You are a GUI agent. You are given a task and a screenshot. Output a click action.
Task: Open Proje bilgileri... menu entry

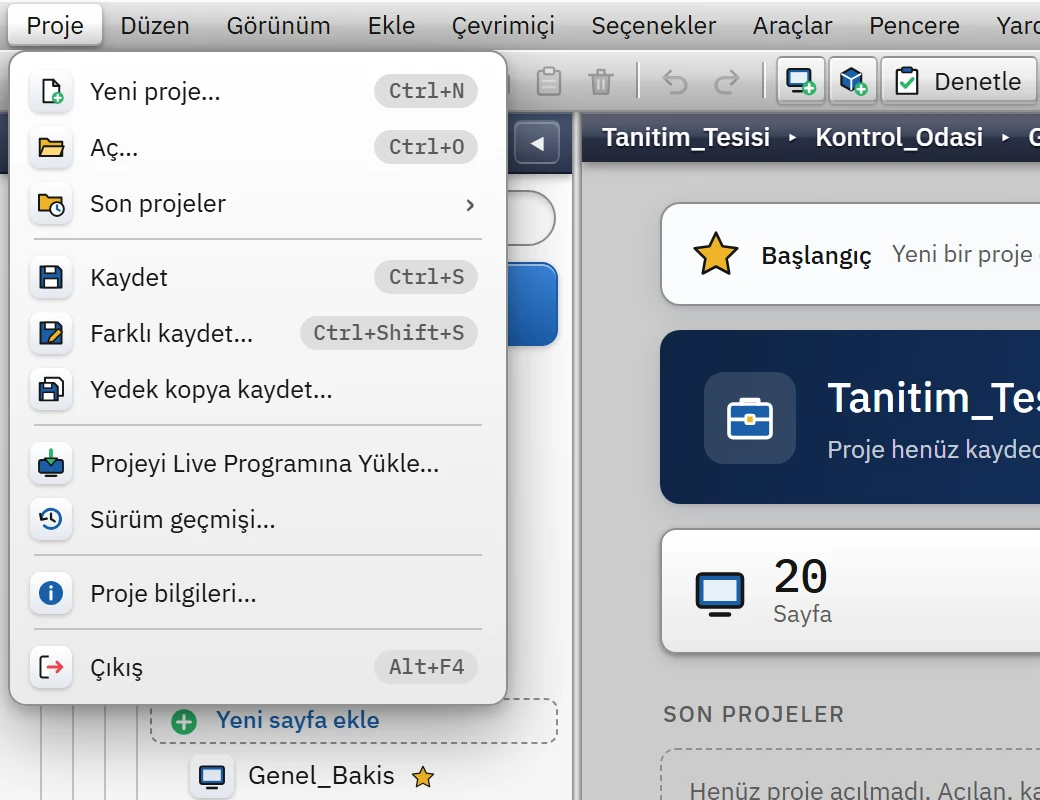[257, 593]
